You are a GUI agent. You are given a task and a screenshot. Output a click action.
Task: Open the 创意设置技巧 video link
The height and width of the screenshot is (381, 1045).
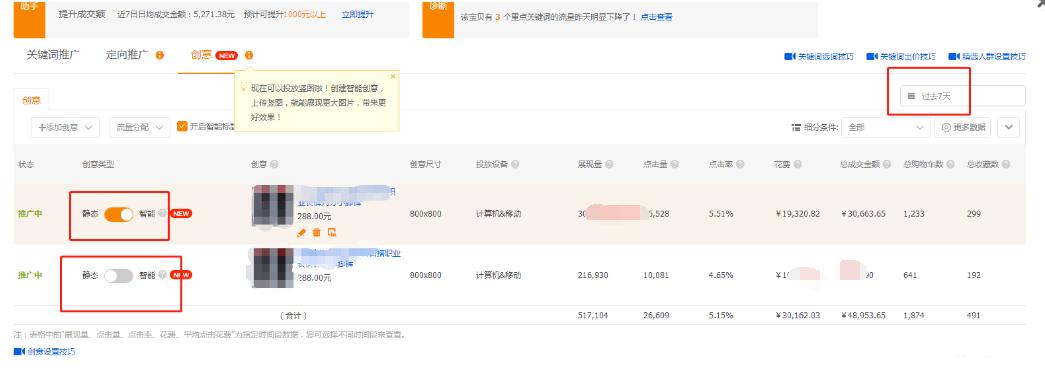(45, 352)
